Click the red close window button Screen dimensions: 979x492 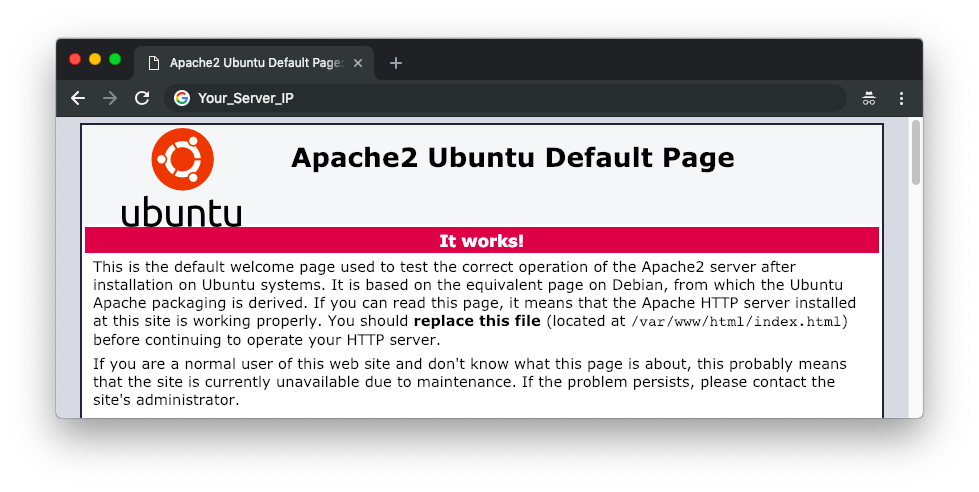(x=75, y=59)
